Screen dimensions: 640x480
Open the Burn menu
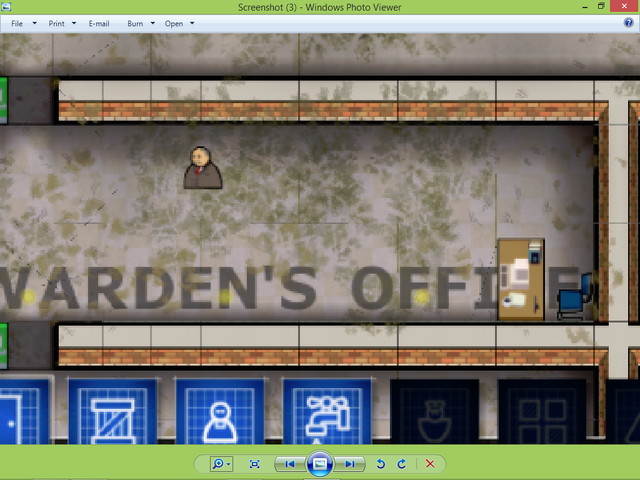point(135,24)
